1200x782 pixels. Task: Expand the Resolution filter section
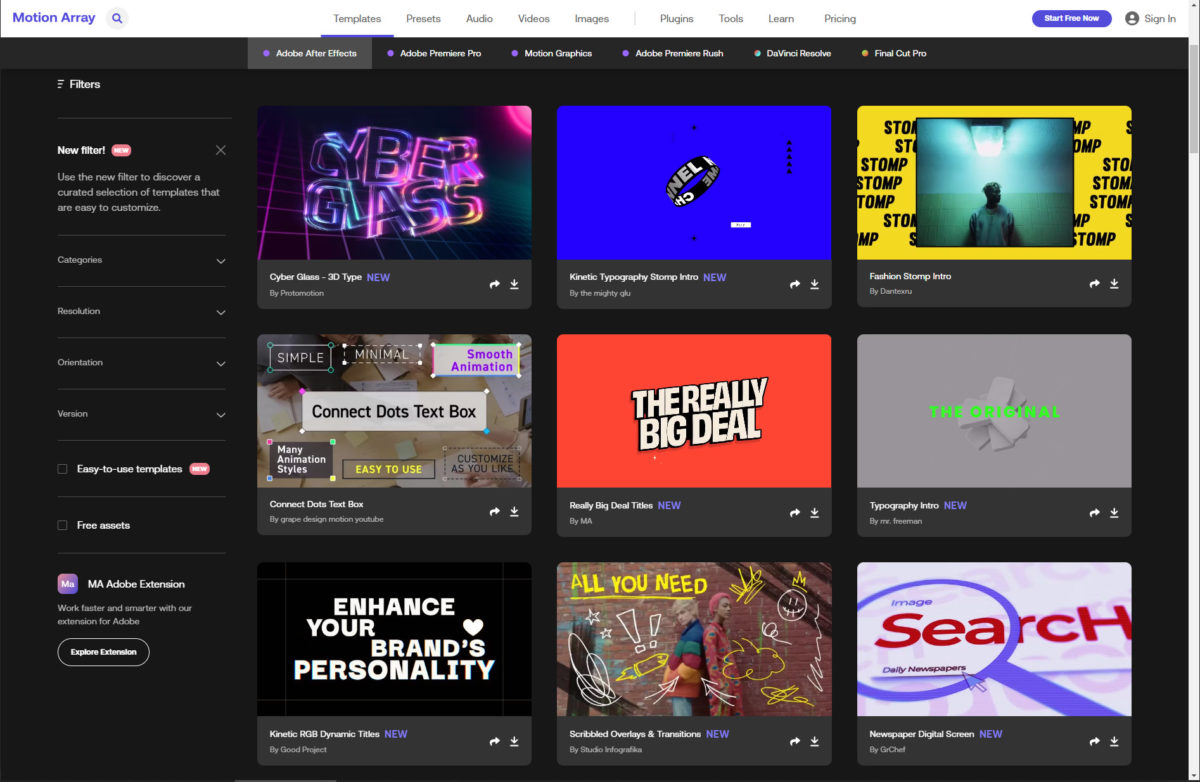pyautogui.click(x=221, y=312)
